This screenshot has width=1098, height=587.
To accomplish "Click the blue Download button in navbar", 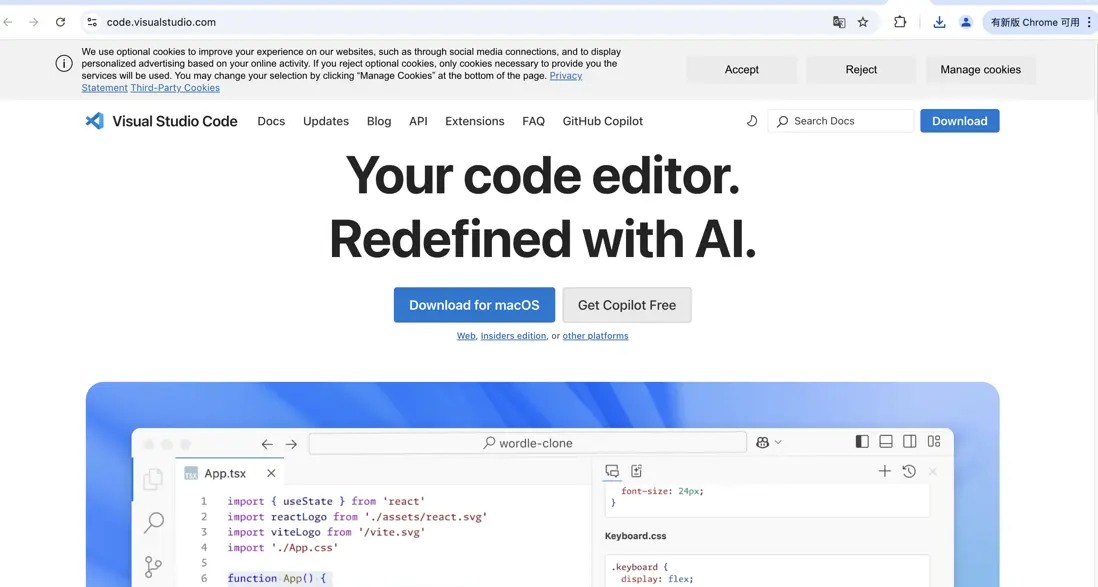I will (x=959, y=121).
